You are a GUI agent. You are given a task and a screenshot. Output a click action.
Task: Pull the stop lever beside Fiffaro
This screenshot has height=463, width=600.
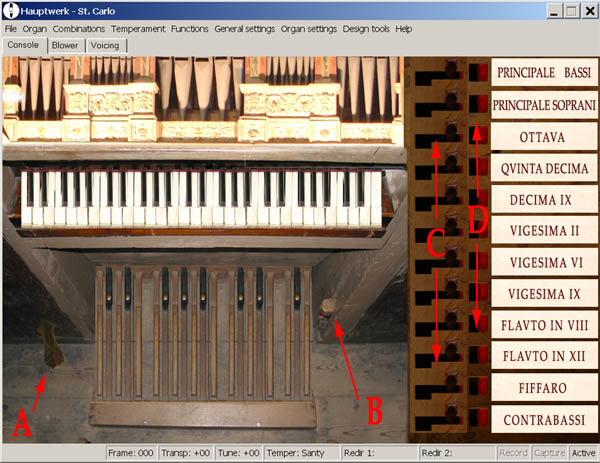click(438, 388)
